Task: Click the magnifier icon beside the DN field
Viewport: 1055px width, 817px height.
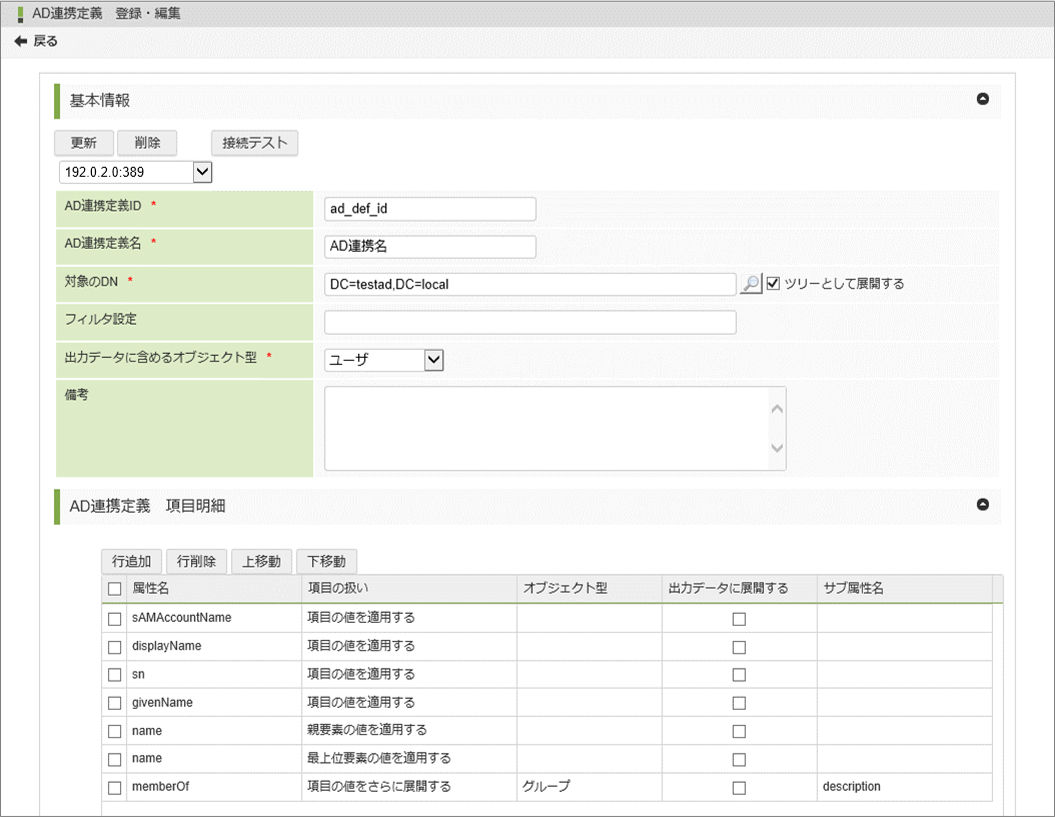Action: click(750, 284)
